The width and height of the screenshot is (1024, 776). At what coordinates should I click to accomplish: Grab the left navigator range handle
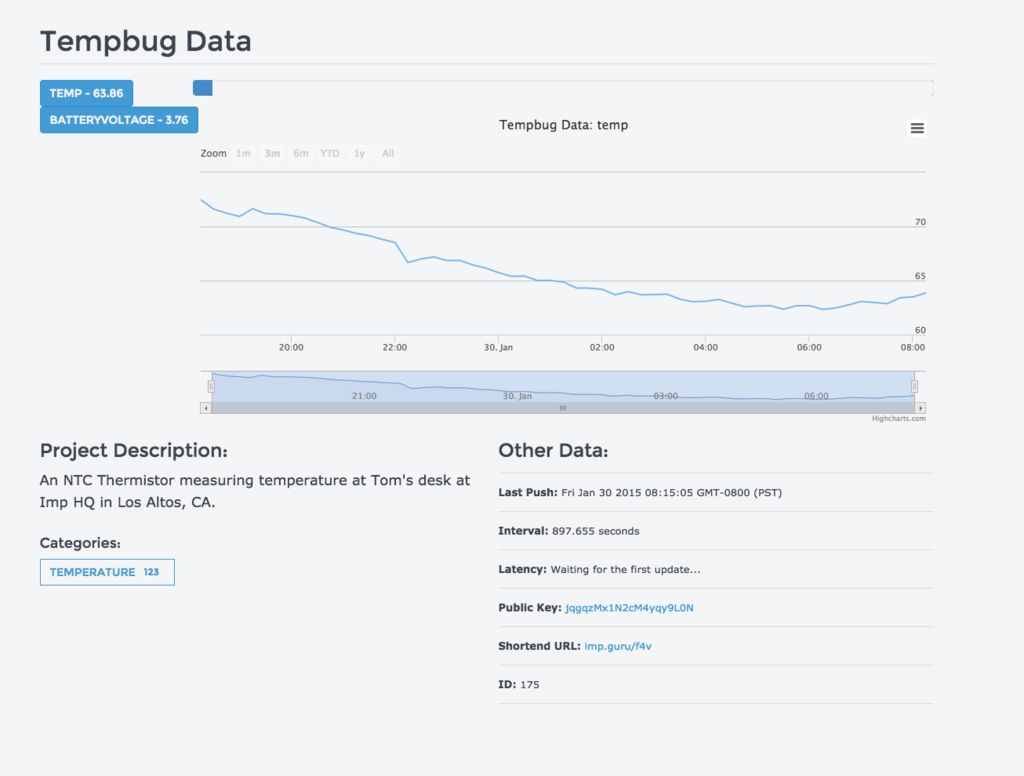pos(211,386)
